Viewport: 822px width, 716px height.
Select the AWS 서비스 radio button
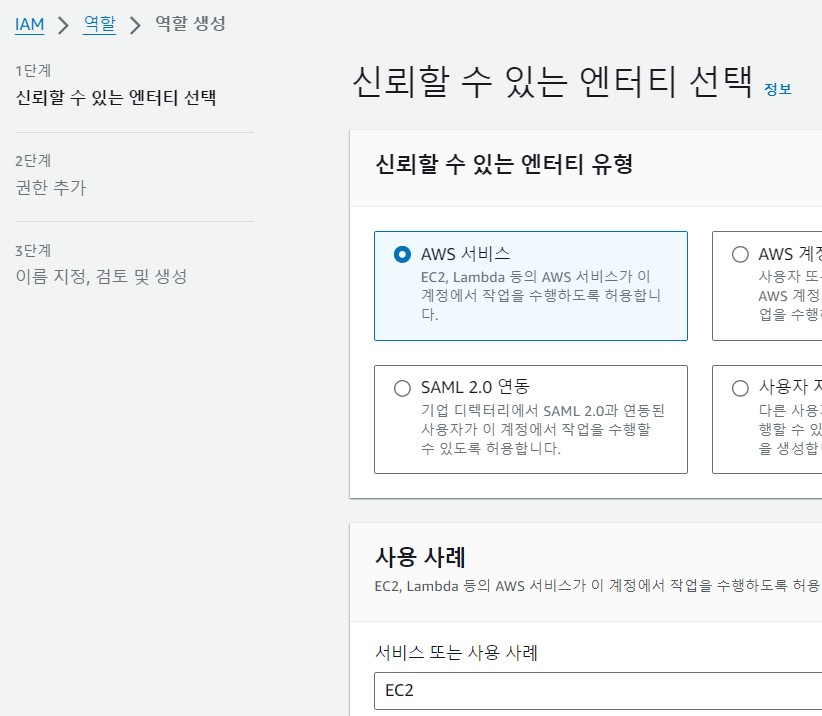click(x=402, y=255)
